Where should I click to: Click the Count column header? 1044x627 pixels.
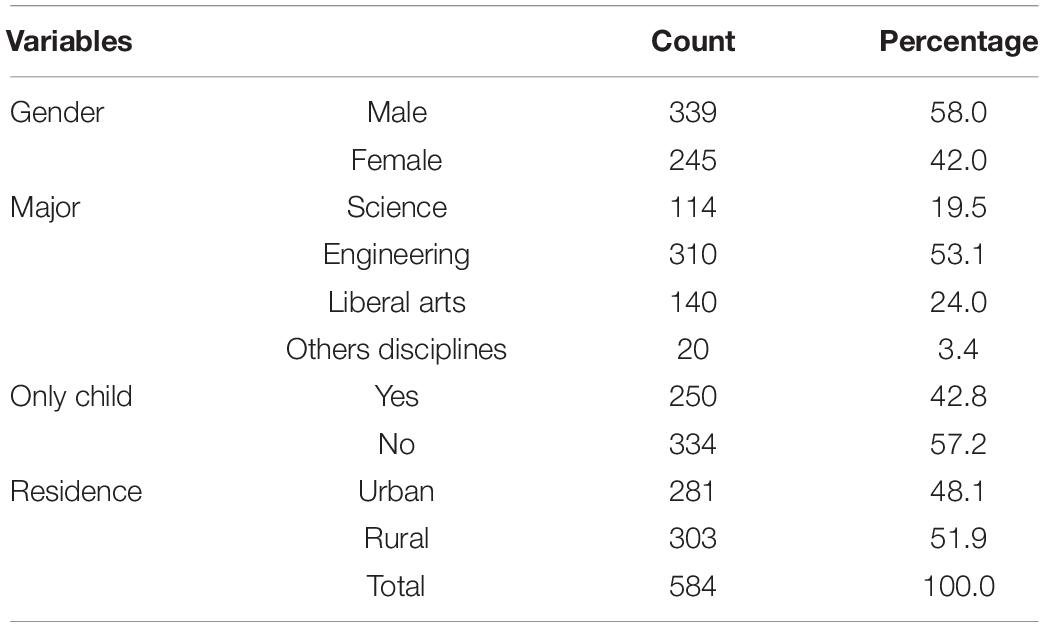click(x=692, y=41)
